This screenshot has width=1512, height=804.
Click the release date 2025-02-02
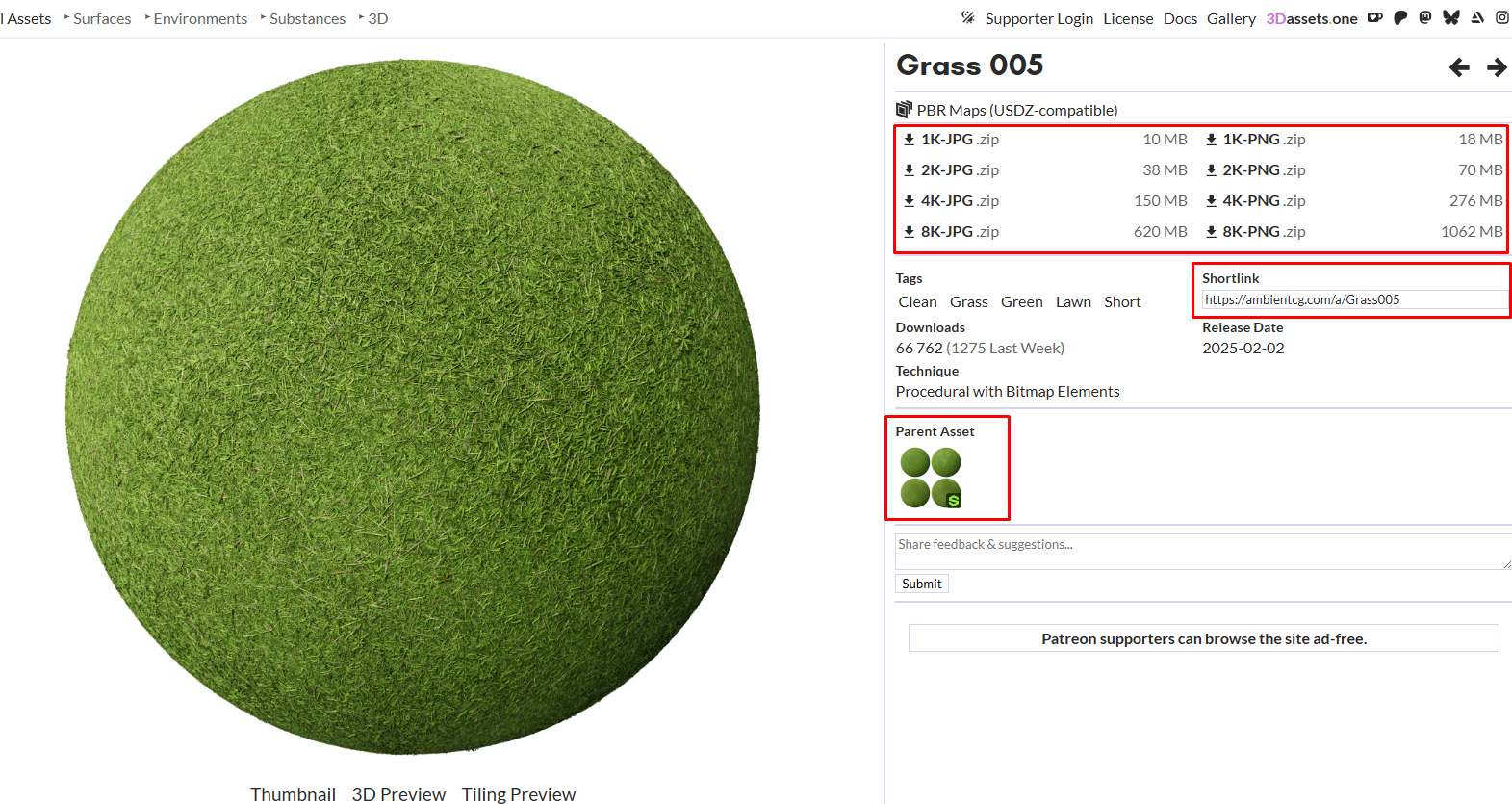point(1243,348)
